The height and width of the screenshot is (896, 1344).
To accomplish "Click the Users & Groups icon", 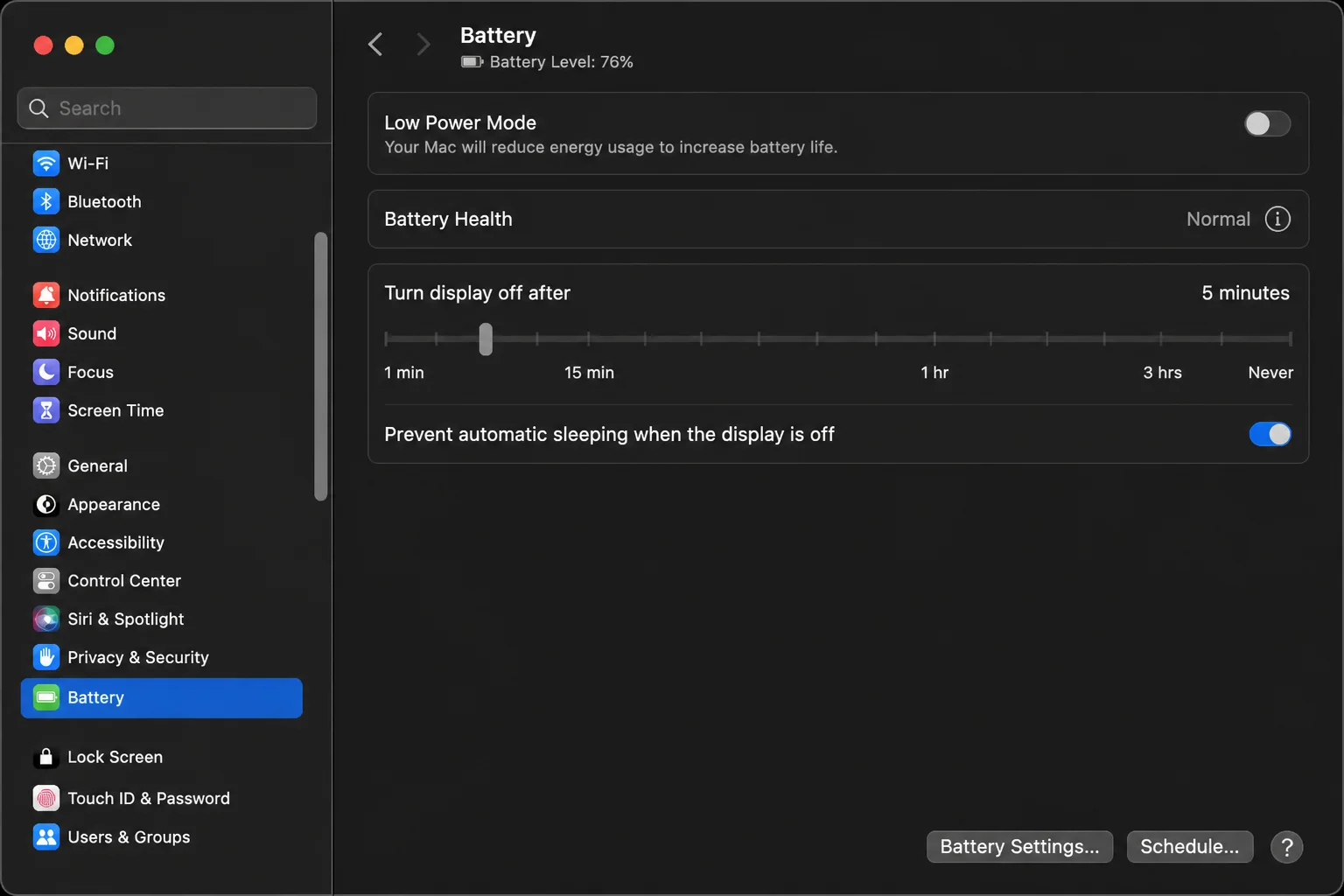I will [x=46, y=836].
